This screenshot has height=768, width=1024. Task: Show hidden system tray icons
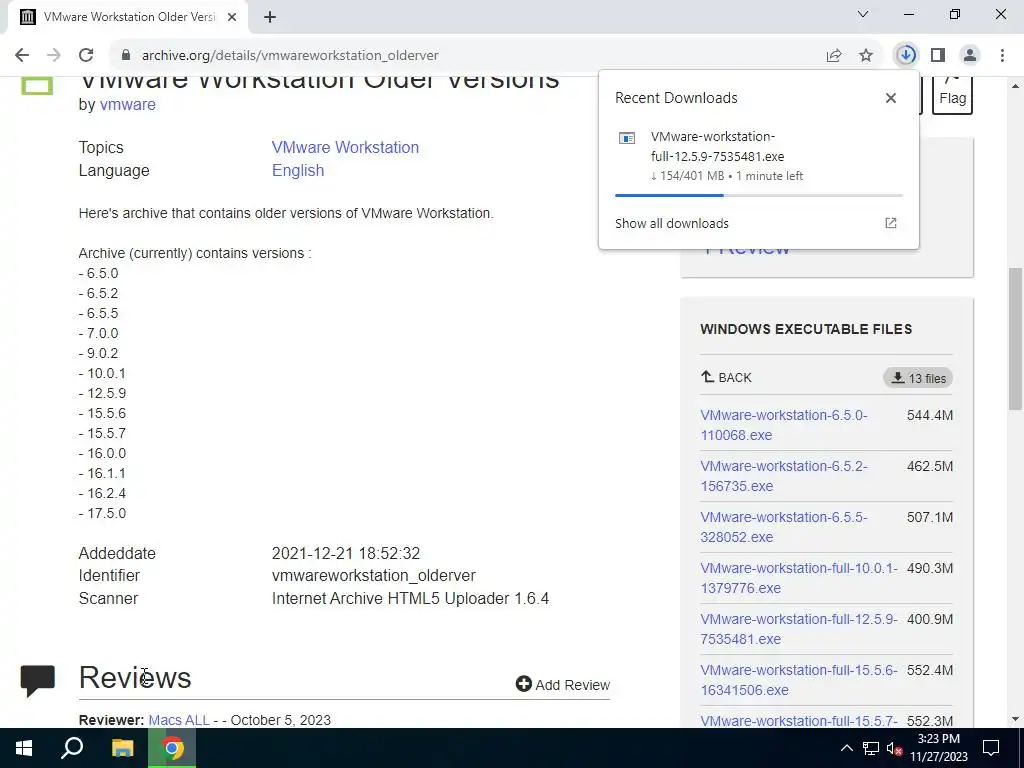point(846,748)
